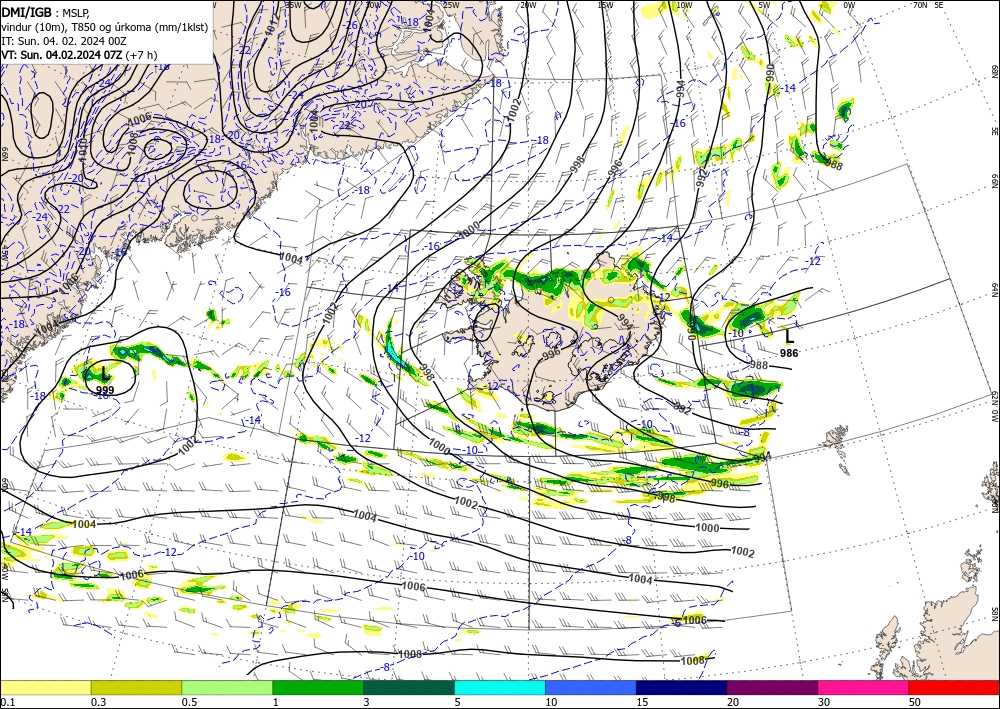Click the low pressure L marker above 986
This screenshot has width=1000, height=709.
click(789, 336)
